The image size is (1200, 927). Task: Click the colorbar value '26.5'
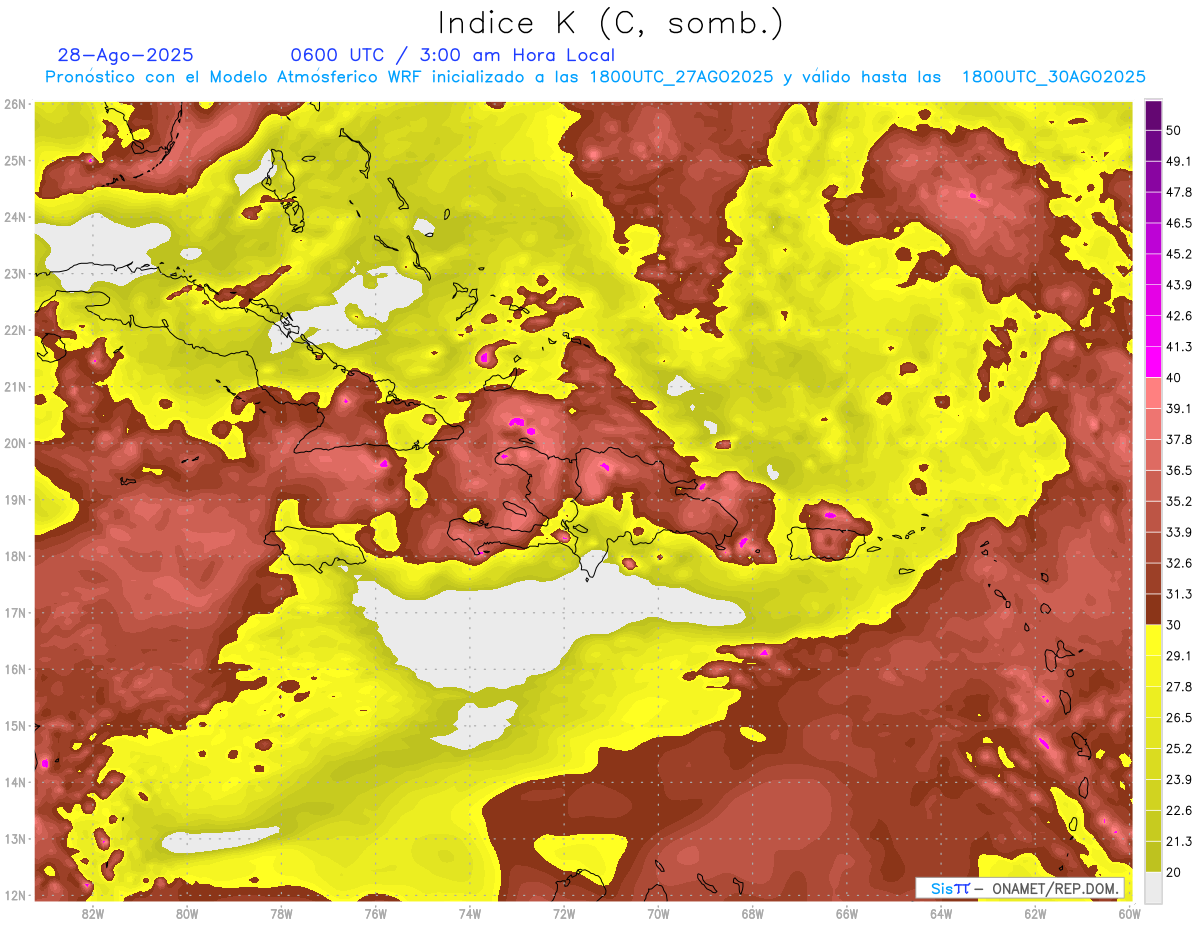1178,717
